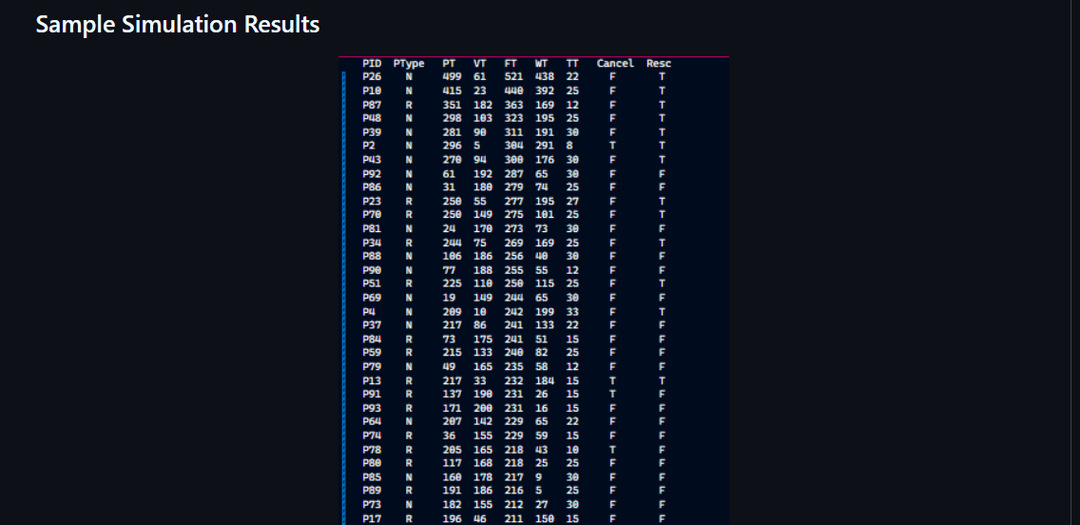Click the "FT" column header
Viewport: 1080px width, 525px height.
point(510,63)
